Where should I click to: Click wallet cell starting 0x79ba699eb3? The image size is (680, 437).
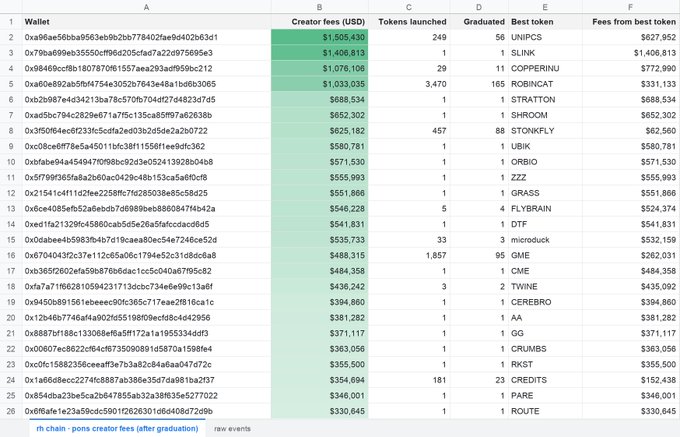point(147,53)
